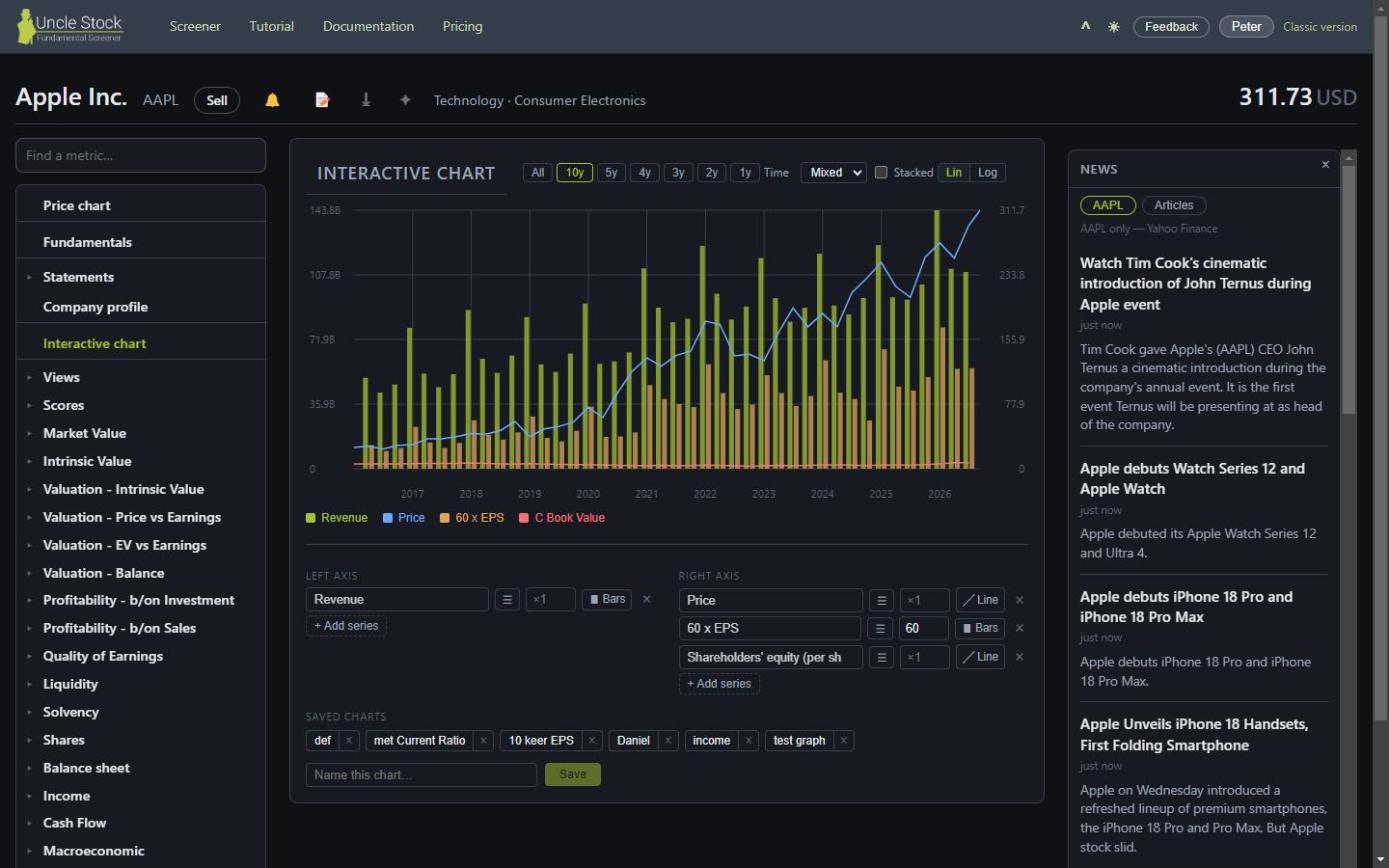Open the Peter user menu

point(1246,27)
